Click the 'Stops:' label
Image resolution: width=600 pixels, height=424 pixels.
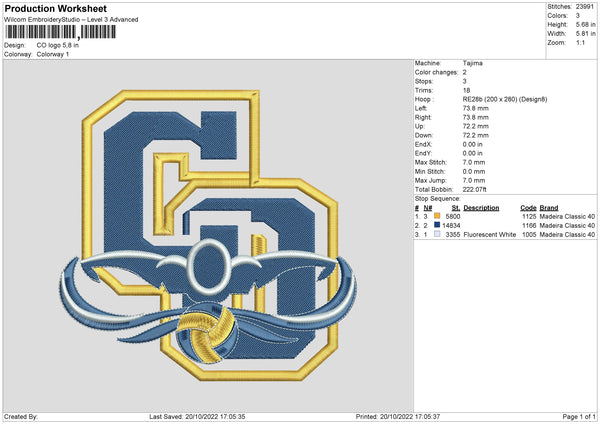[424, 81]
